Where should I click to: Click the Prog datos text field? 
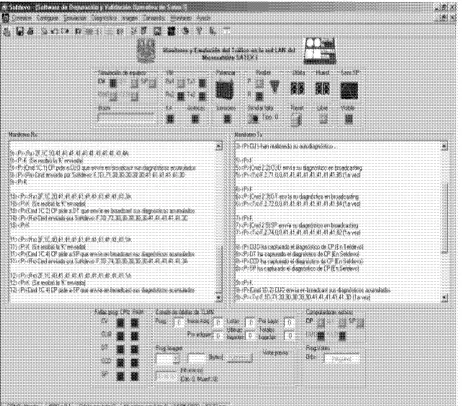(342, 359)
